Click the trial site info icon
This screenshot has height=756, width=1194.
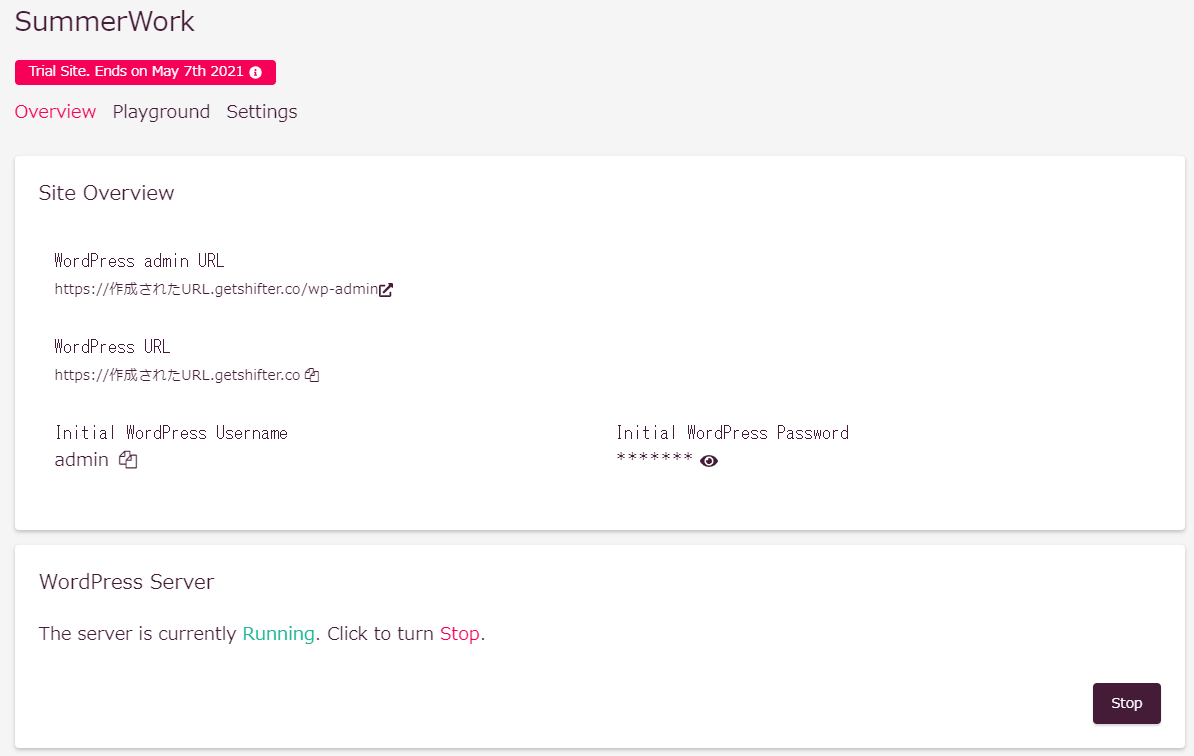(x=256, y=72)
